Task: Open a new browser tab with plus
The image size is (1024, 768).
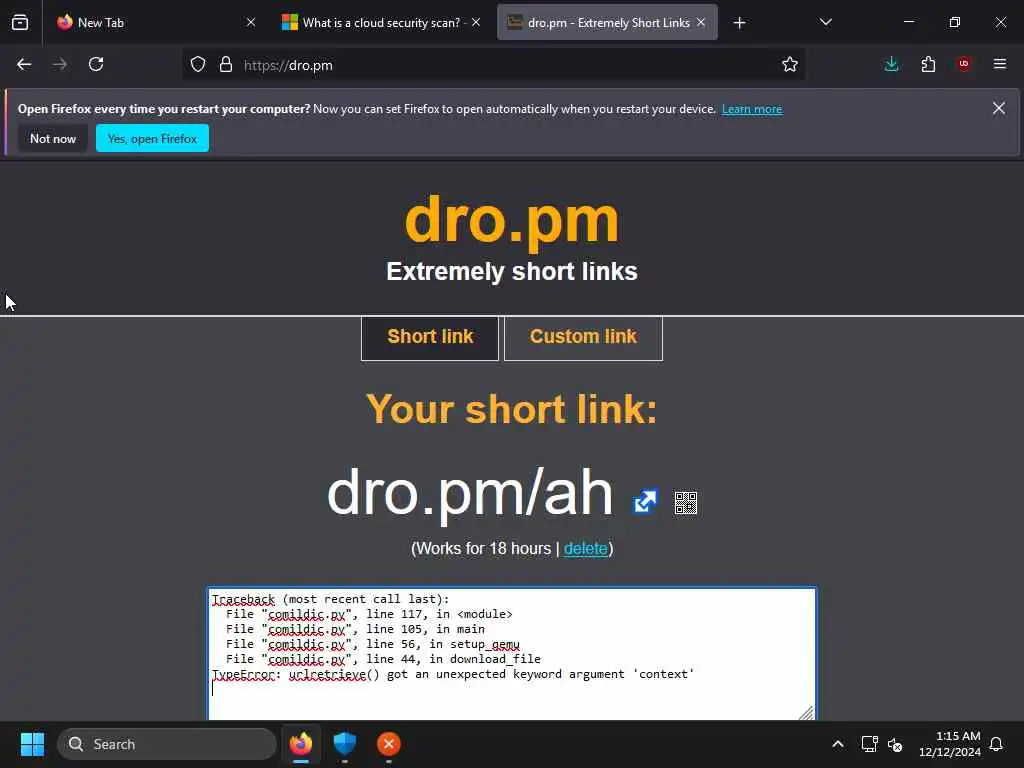Action: pos(739,23)
